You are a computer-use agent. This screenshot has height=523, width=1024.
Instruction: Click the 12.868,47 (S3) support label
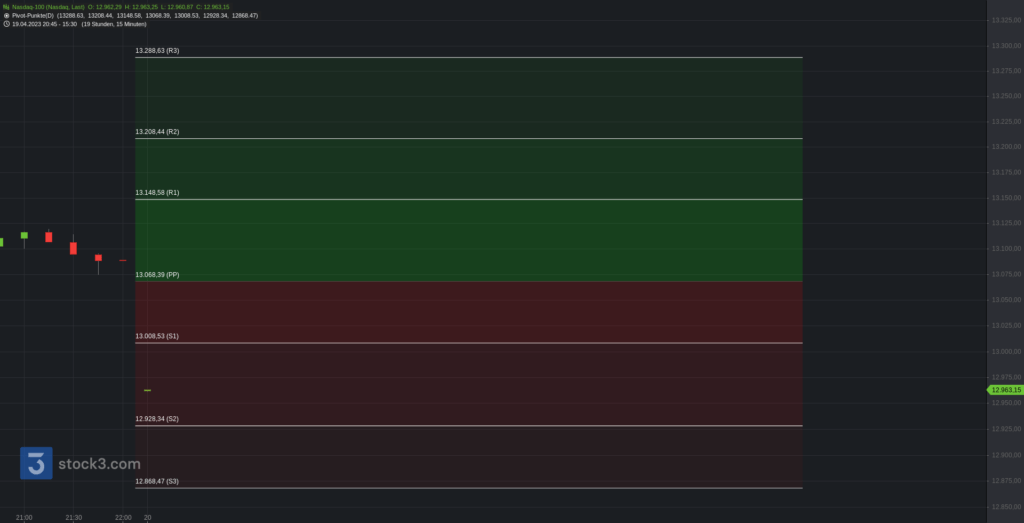click(157, 481)
